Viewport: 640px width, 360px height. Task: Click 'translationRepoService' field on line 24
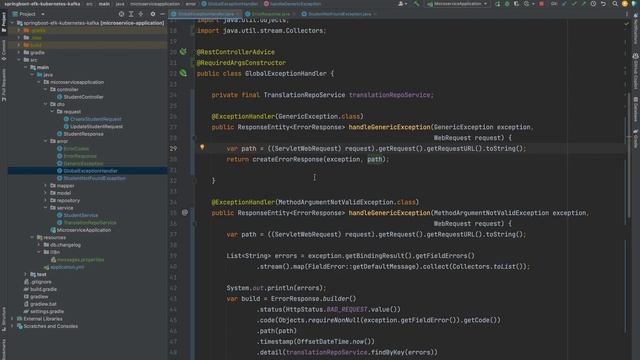[389, 95]
